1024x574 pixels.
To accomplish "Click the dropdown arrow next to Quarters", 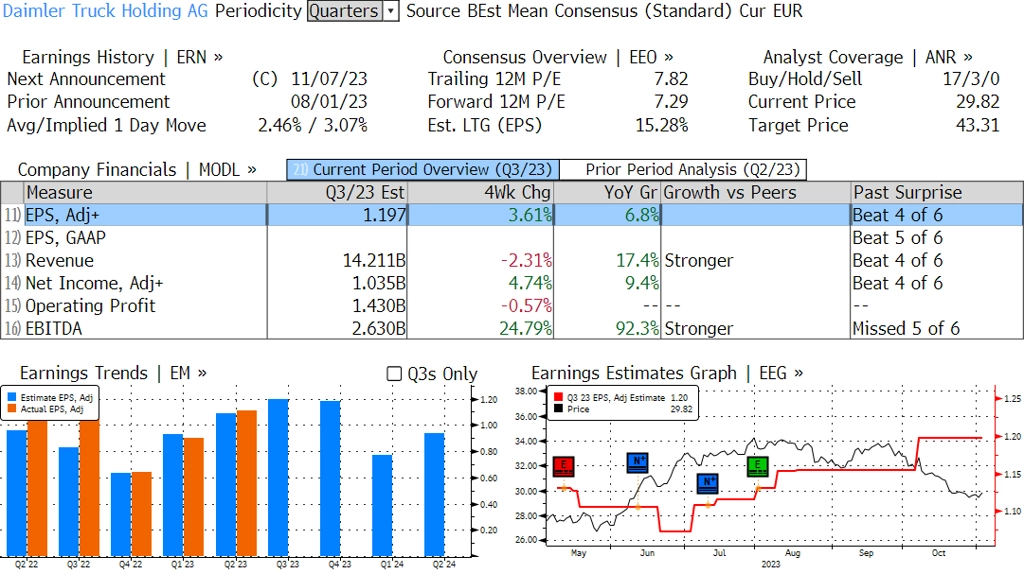I will (391, 11).
